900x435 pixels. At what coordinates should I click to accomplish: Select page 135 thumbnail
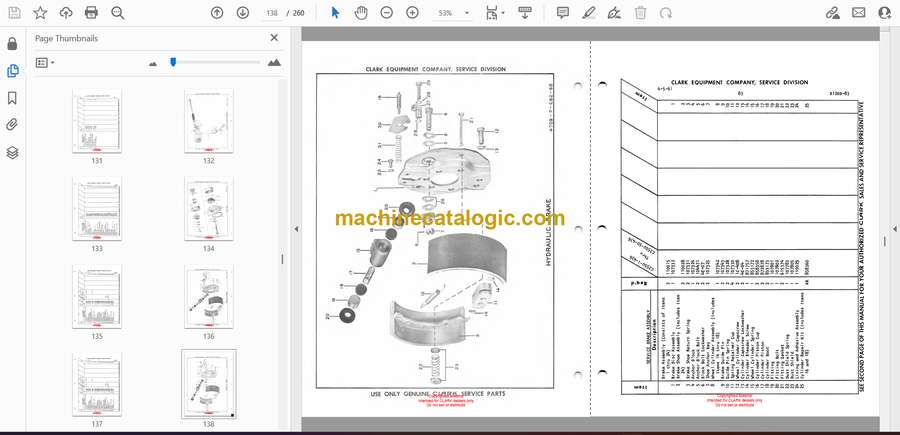click(x=97, y=297)
